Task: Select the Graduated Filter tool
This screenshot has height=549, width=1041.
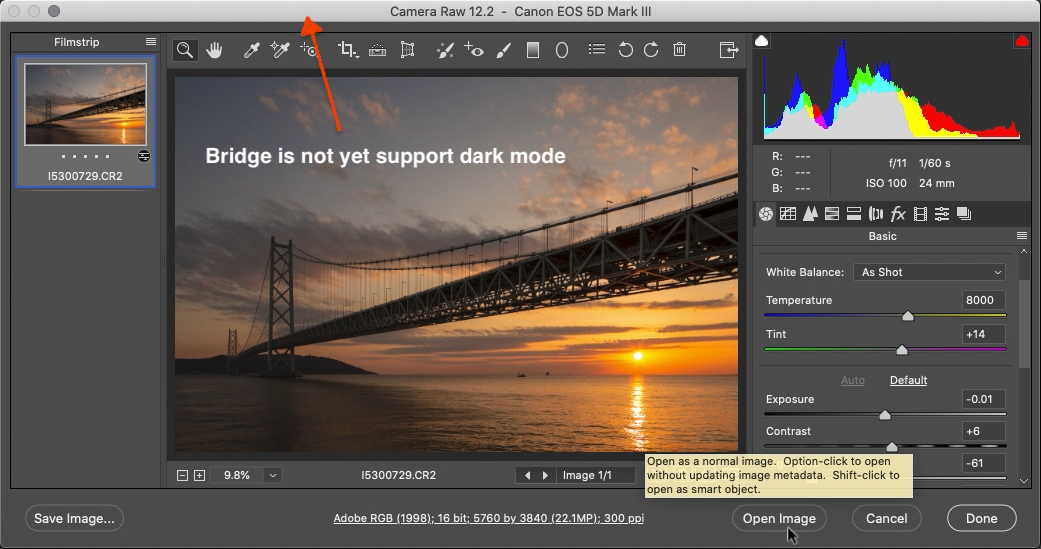Action: (532, 50)
